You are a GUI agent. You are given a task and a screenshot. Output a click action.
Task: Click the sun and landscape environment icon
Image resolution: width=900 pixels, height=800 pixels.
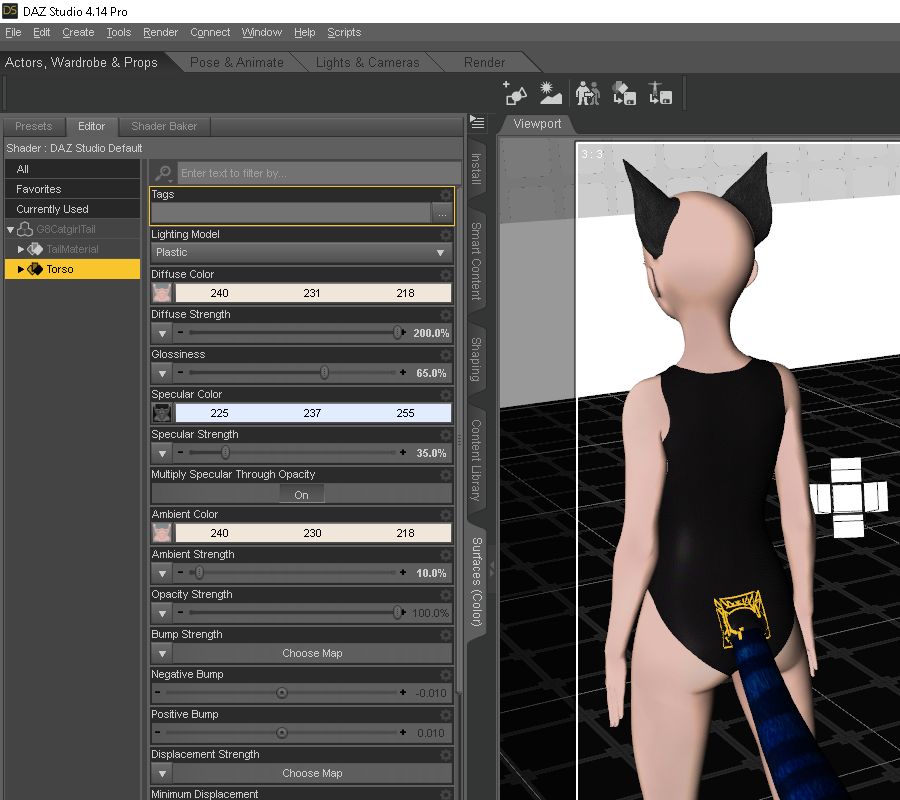[x=550, y=93]
